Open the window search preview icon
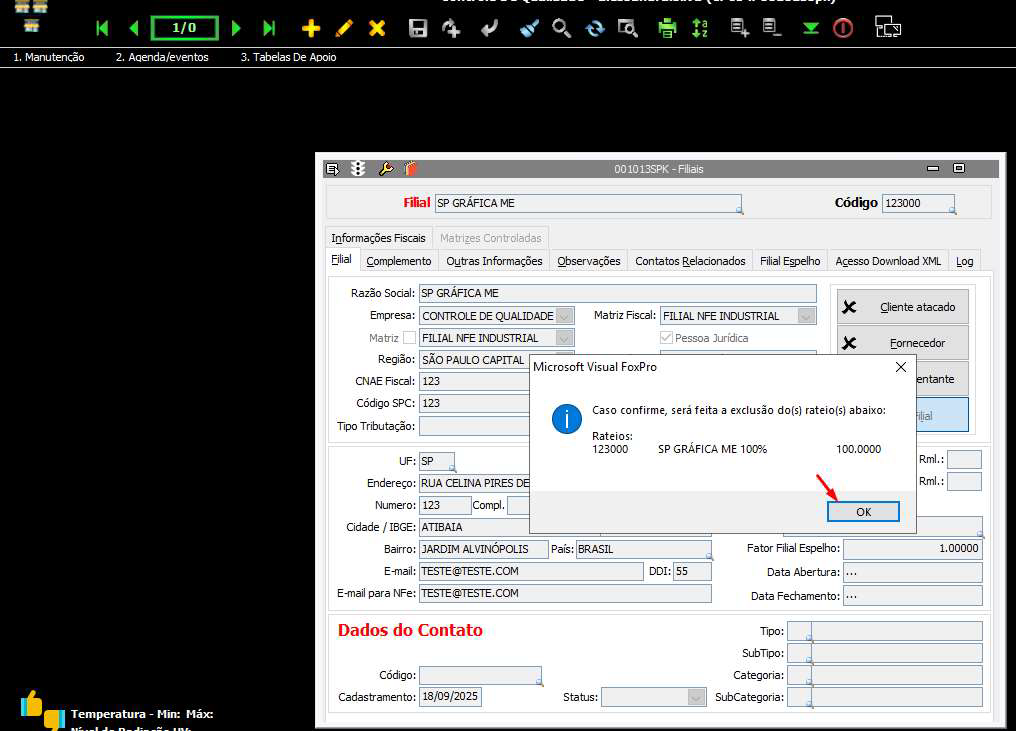The height and width of the screenshot is (731, 1016). pos(627,28)
